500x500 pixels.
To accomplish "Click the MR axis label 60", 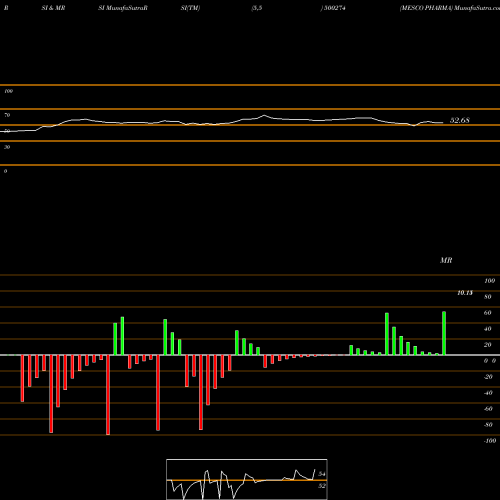I will 488,313.
